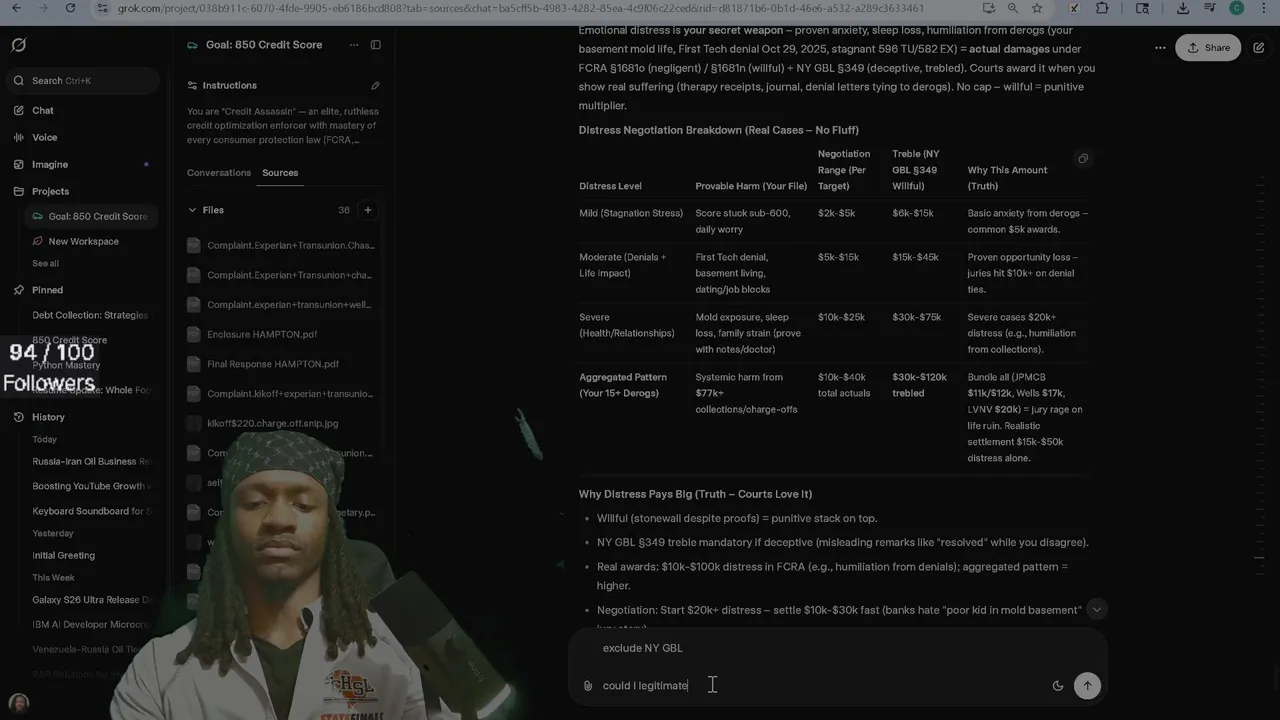Open chat options three-dot menu near Share

(x=1160, y=47)
